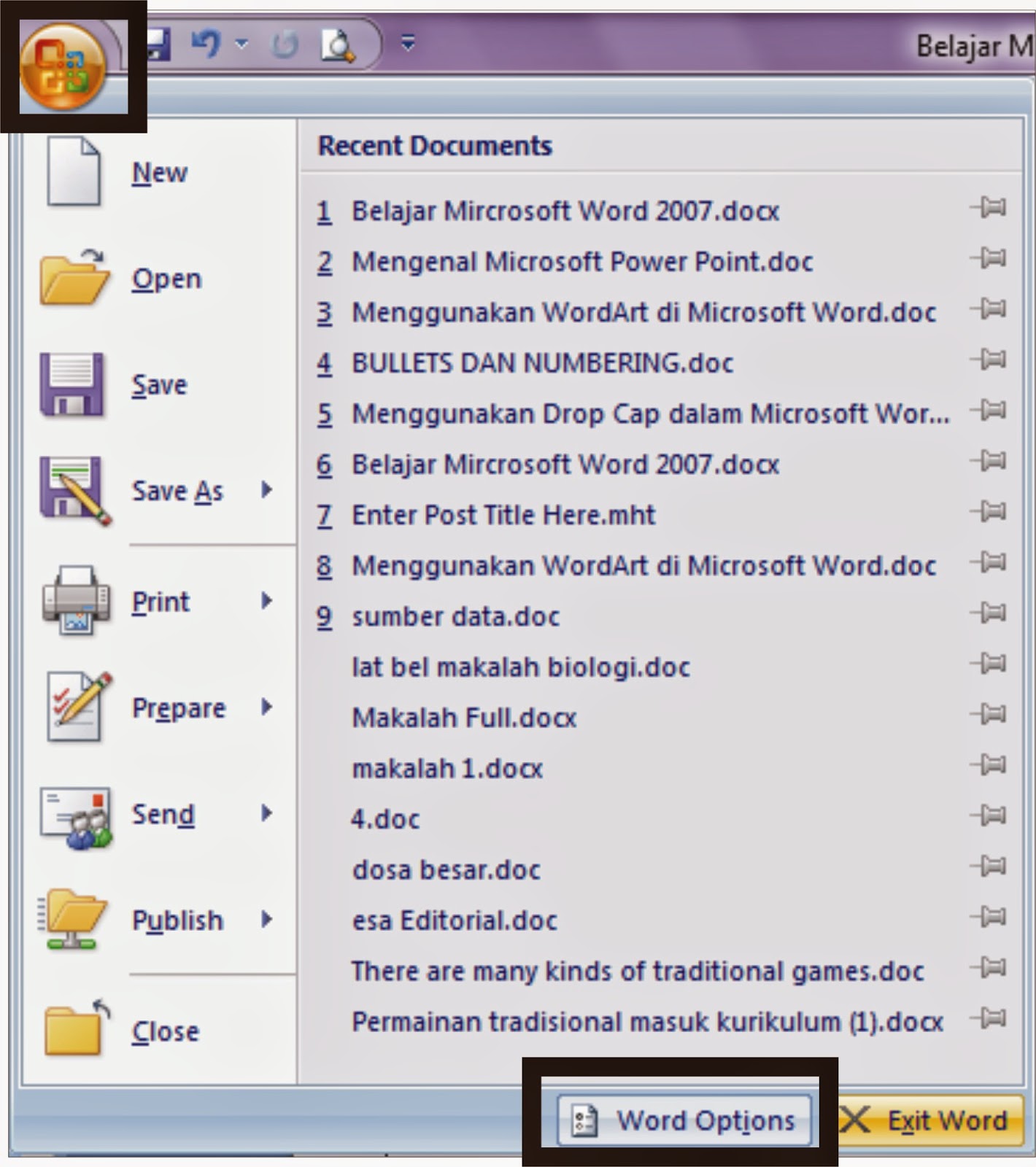
Task: Open Permainan tradisional masuk kurikulum (1).docx
Action: (x=647, y=1022)
